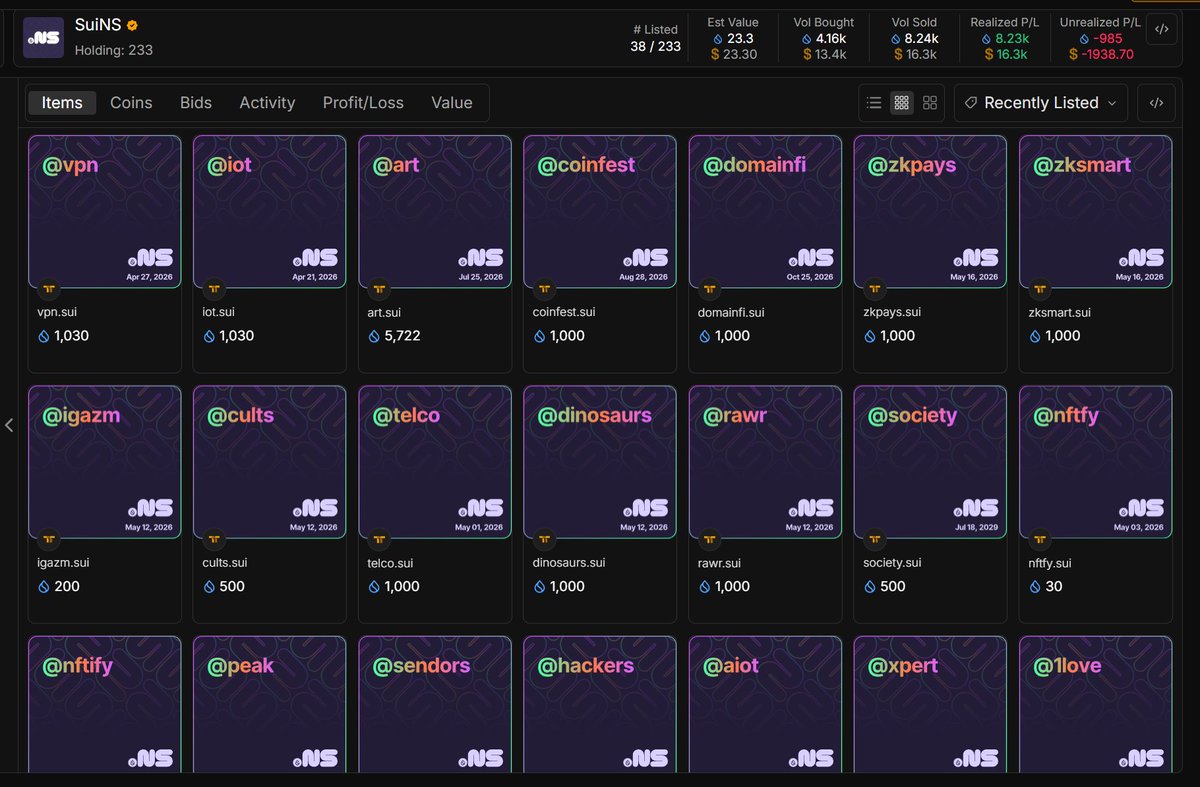The image size is (1200, 787).
Task: Click marketplace badge icon on zksmart.sui
Action: 1041,290
